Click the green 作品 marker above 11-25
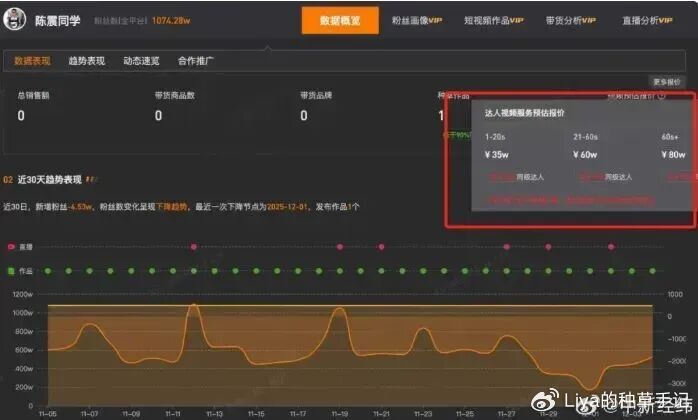The width and height of the screenshot is (698, 420). click(x=465, y=271)
